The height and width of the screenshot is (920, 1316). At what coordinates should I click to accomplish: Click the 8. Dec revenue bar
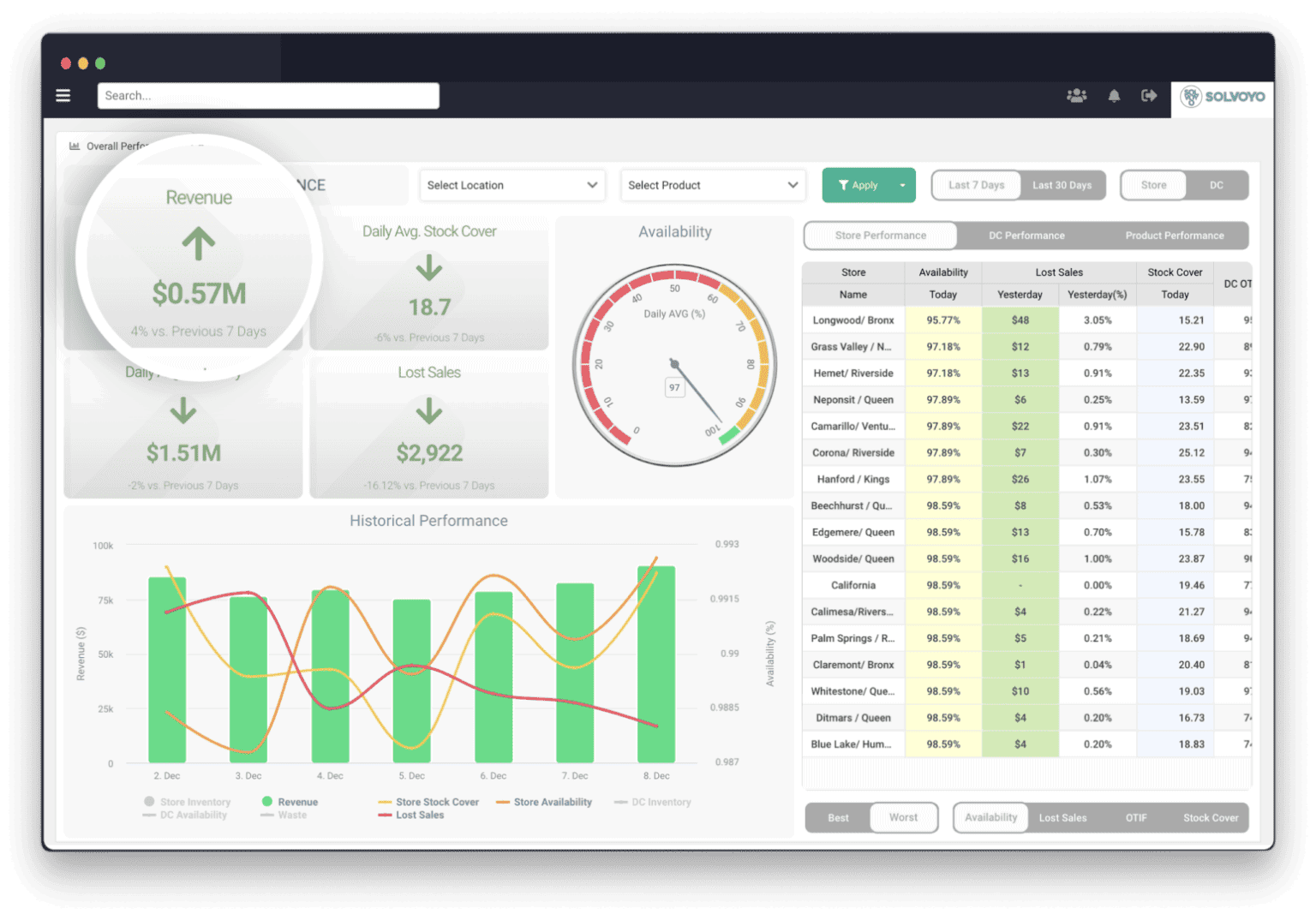pos(656,664)
